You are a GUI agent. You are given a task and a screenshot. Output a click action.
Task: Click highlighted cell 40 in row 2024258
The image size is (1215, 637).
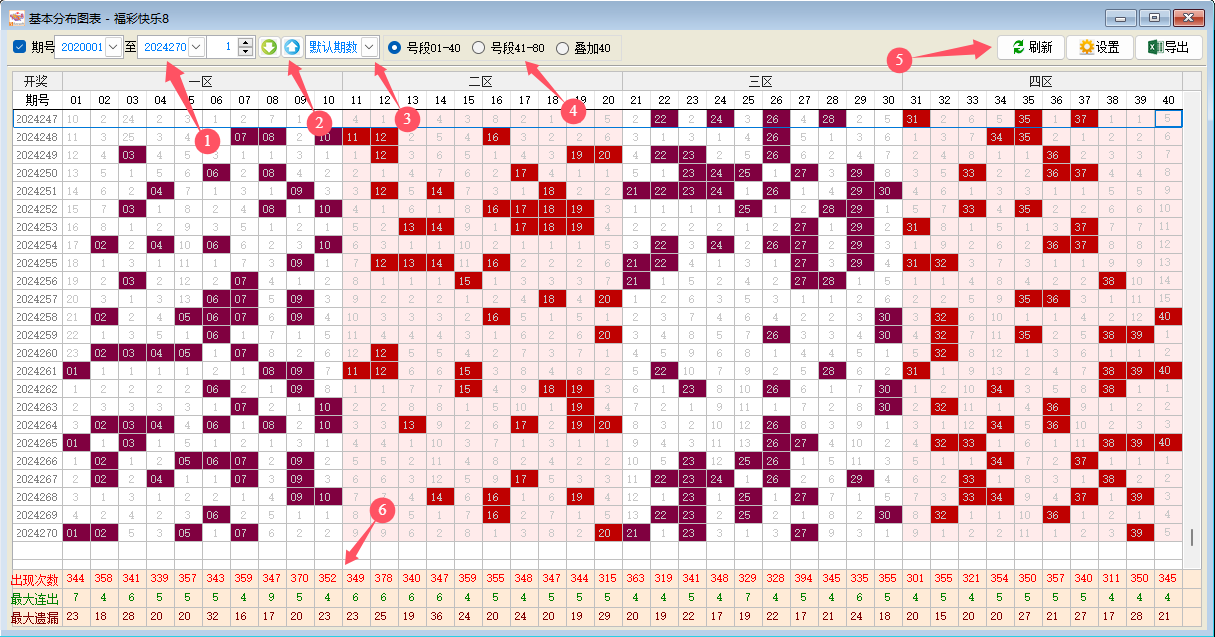click(x=1167, y=316)
